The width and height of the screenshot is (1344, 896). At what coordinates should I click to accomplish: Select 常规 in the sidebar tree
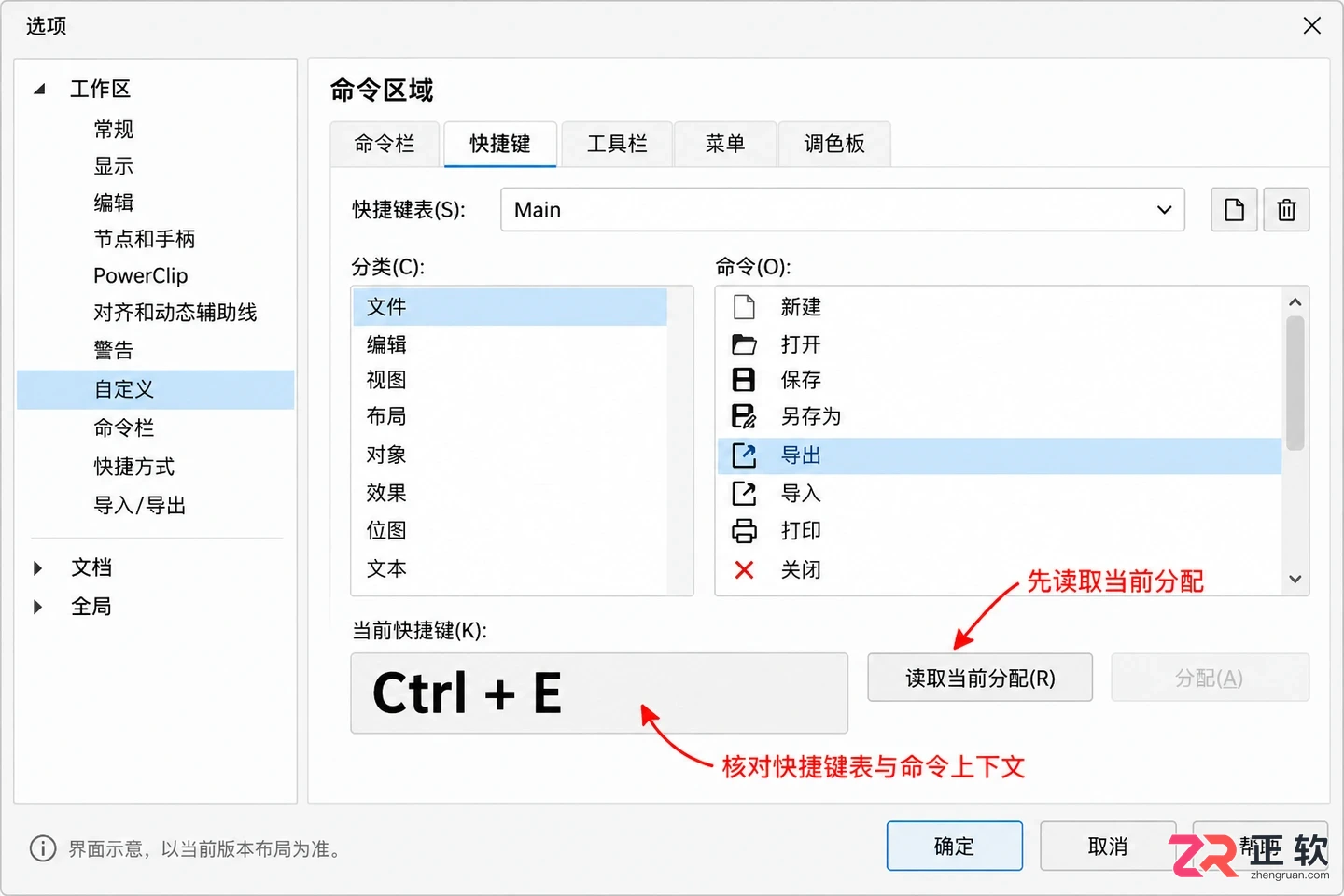(114, 129)
